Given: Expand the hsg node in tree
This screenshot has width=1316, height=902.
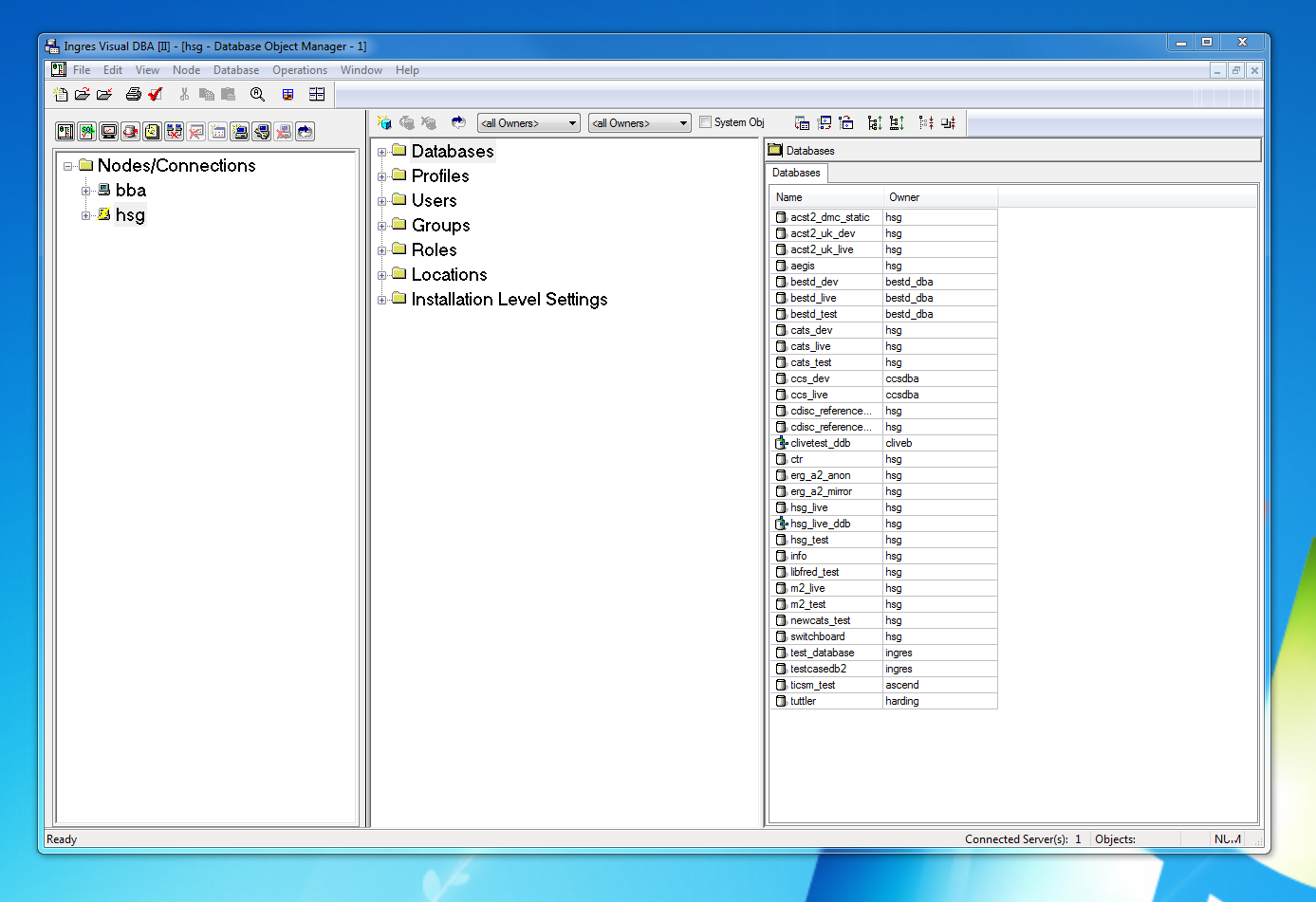Looking at the screenshot, I should 86,215.
